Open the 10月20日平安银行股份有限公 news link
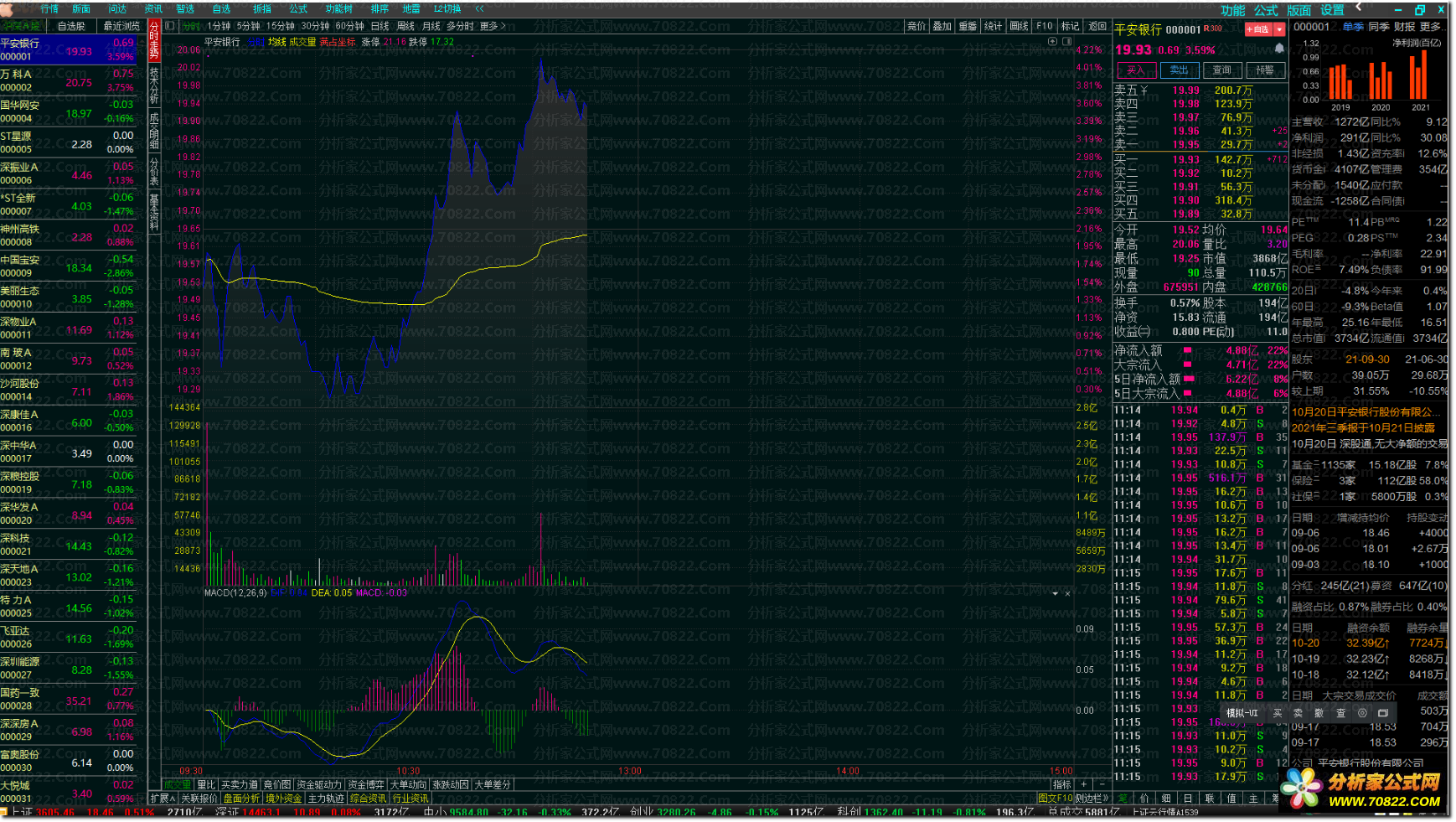1456x822 pixels. pyautogui.click(x=1366, y=411)
